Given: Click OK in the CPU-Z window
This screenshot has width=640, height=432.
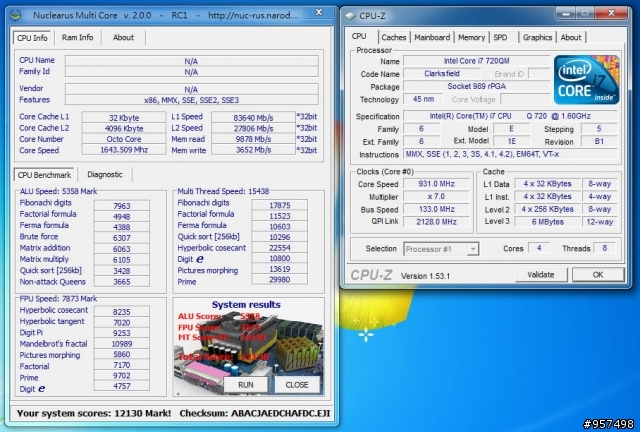Looking at the screenshot, I should tap(598, 275).
